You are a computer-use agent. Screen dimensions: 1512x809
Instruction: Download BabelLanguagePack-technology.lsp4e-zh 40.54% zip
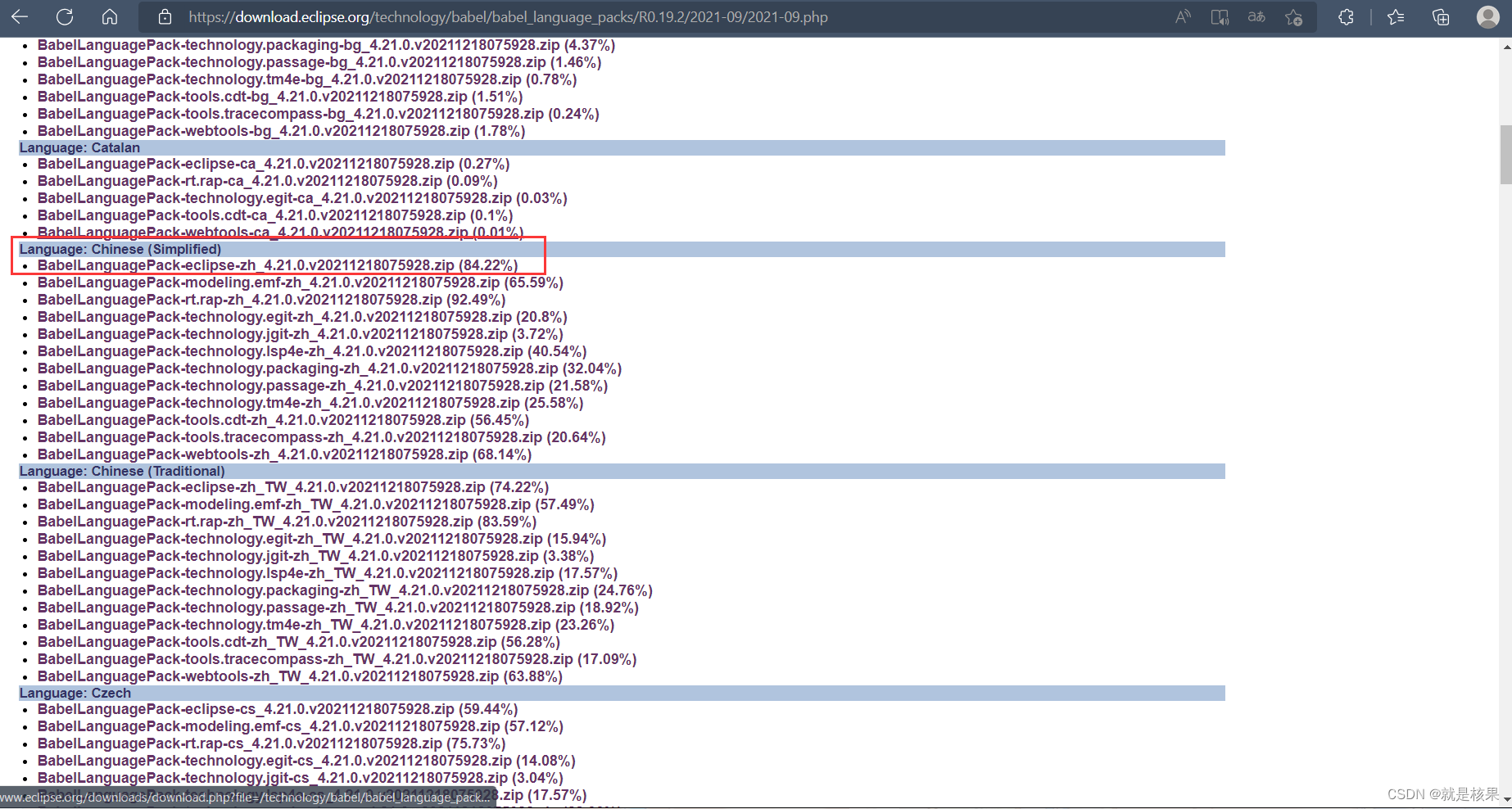(x=312, y=351)
